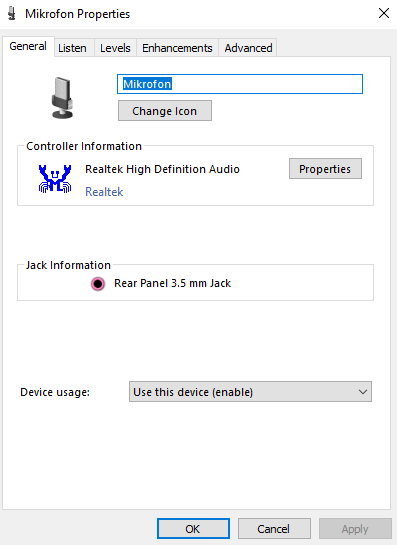Select the General tab
The height and width of the screenshot is (545, 397).
click(28, 46)
